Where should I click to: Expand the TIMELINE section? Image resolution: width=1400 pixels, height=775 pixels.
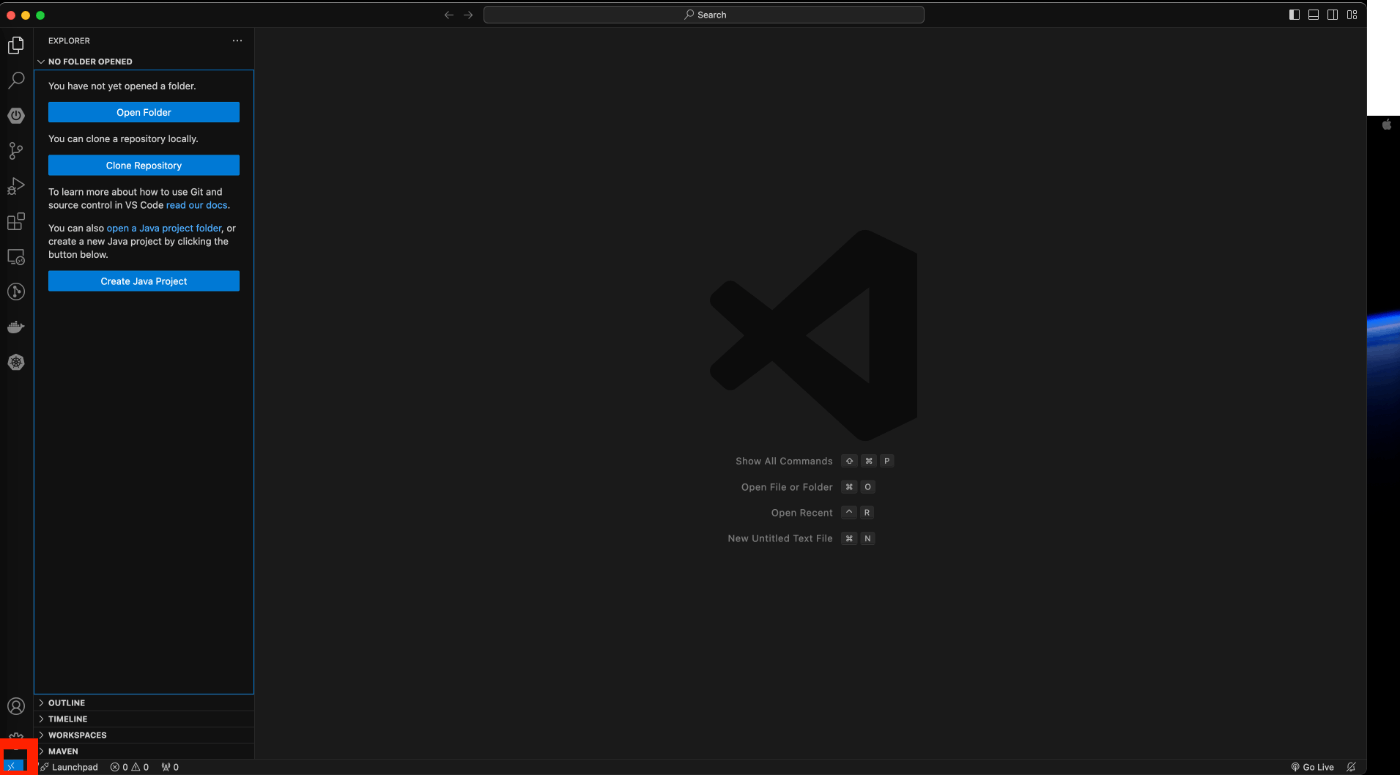tap(144, 719)
